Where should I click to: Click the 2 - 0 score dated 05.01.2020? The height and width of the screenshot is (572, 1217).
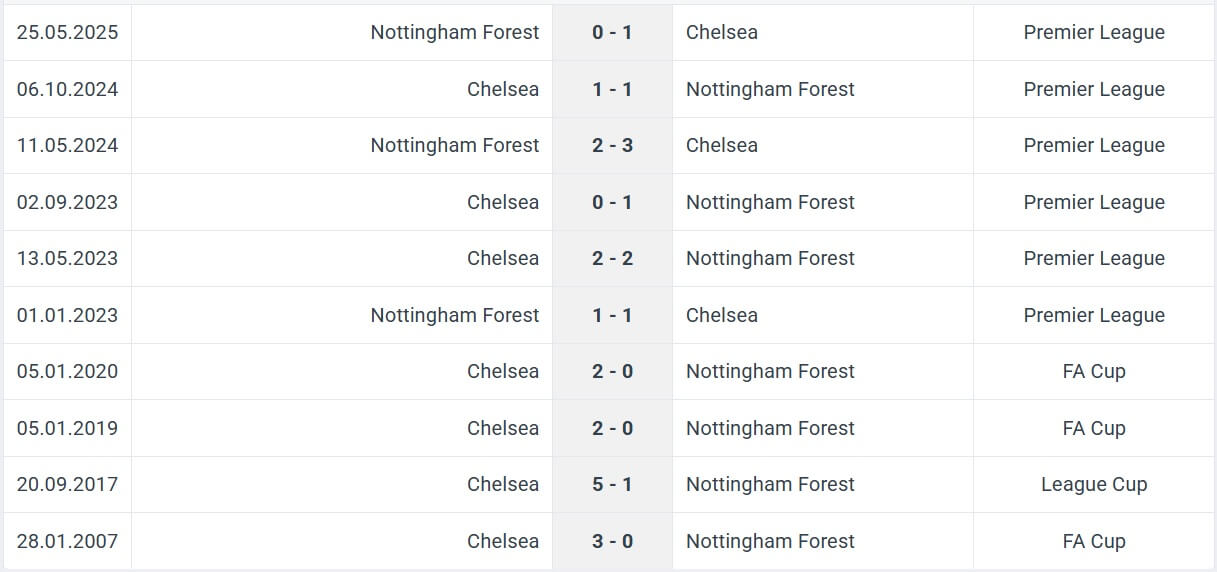[612, 371]
